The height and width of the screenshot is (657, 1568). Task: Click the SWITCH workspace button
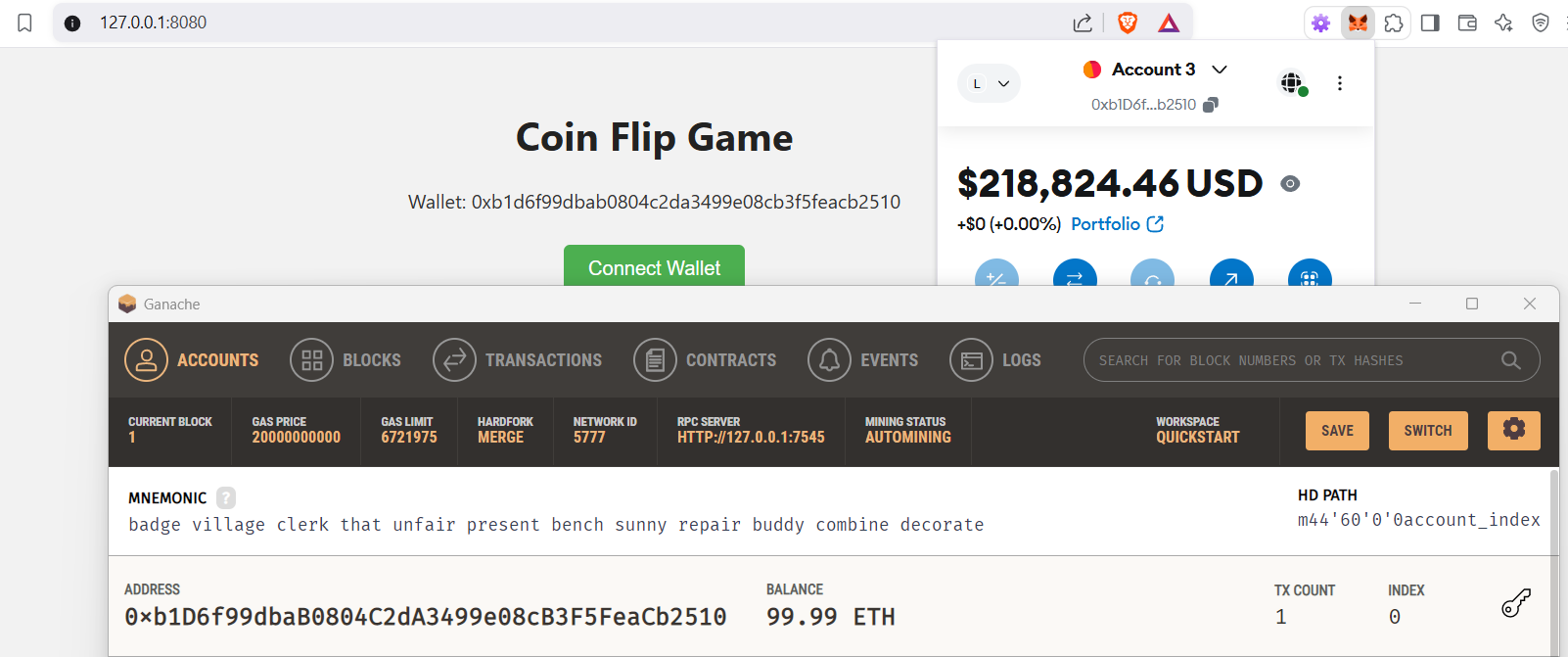click(1427, 430)
